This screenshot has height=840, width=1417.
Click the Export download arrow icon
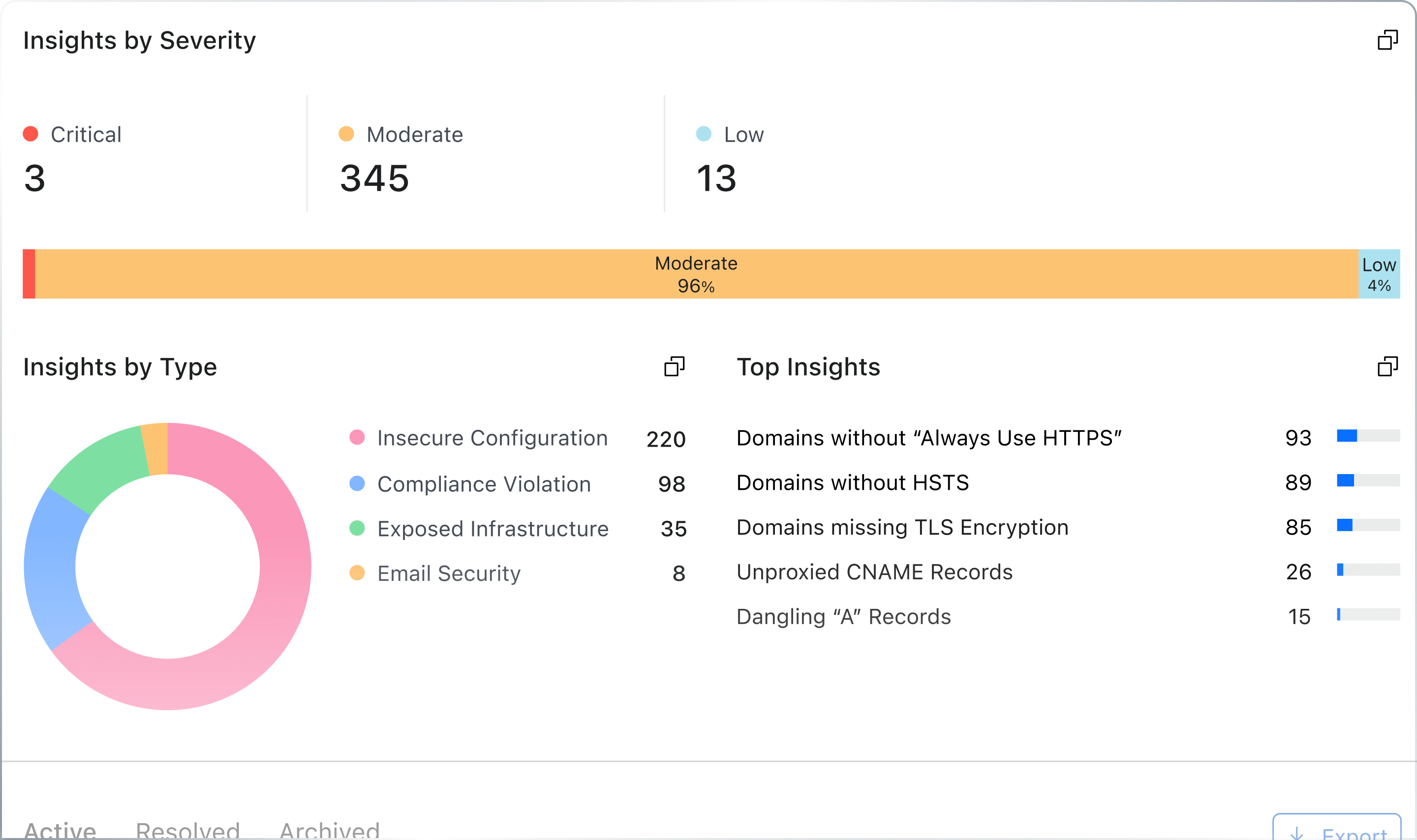tap(1296, 833)
